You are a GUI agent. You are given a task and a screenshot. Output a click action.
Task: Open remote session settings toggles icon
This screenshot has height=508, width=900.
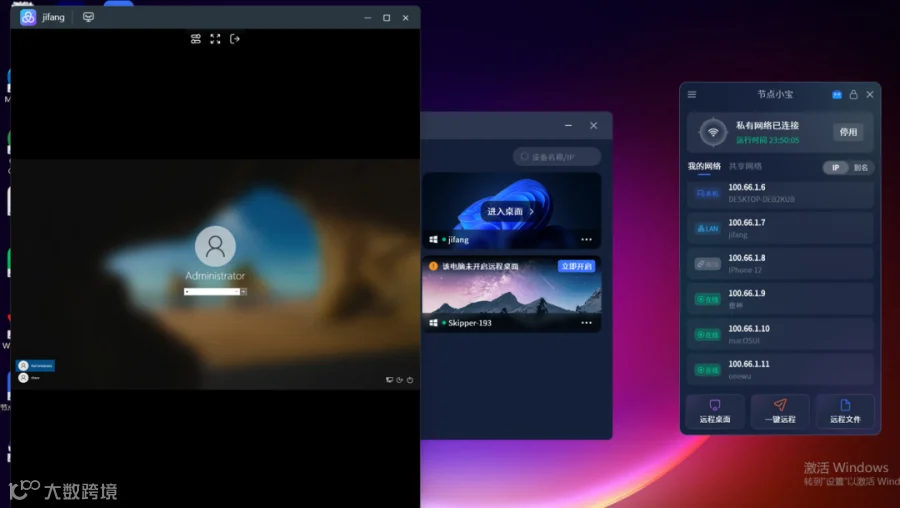[x=196, y=39]
